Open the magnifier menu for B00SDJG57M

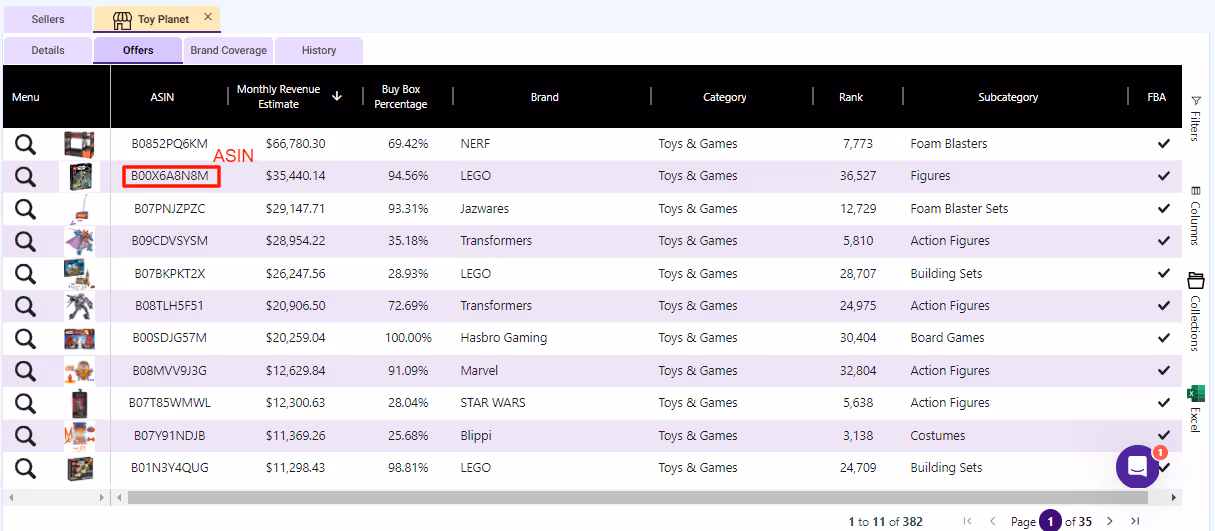click(x=25, y=338)
